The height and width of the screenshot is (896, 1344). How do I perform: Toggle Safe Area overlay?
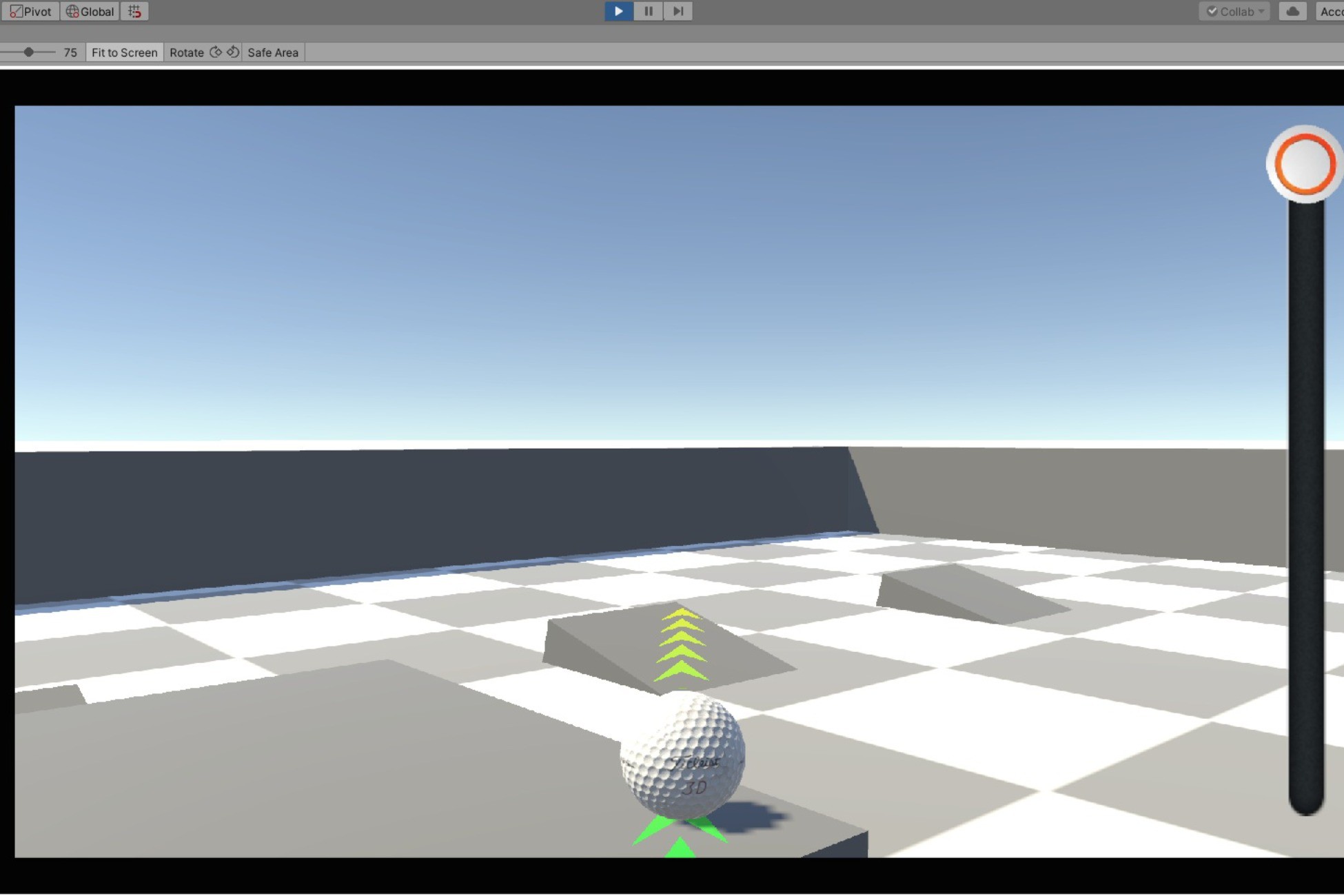tap(272, 52)
